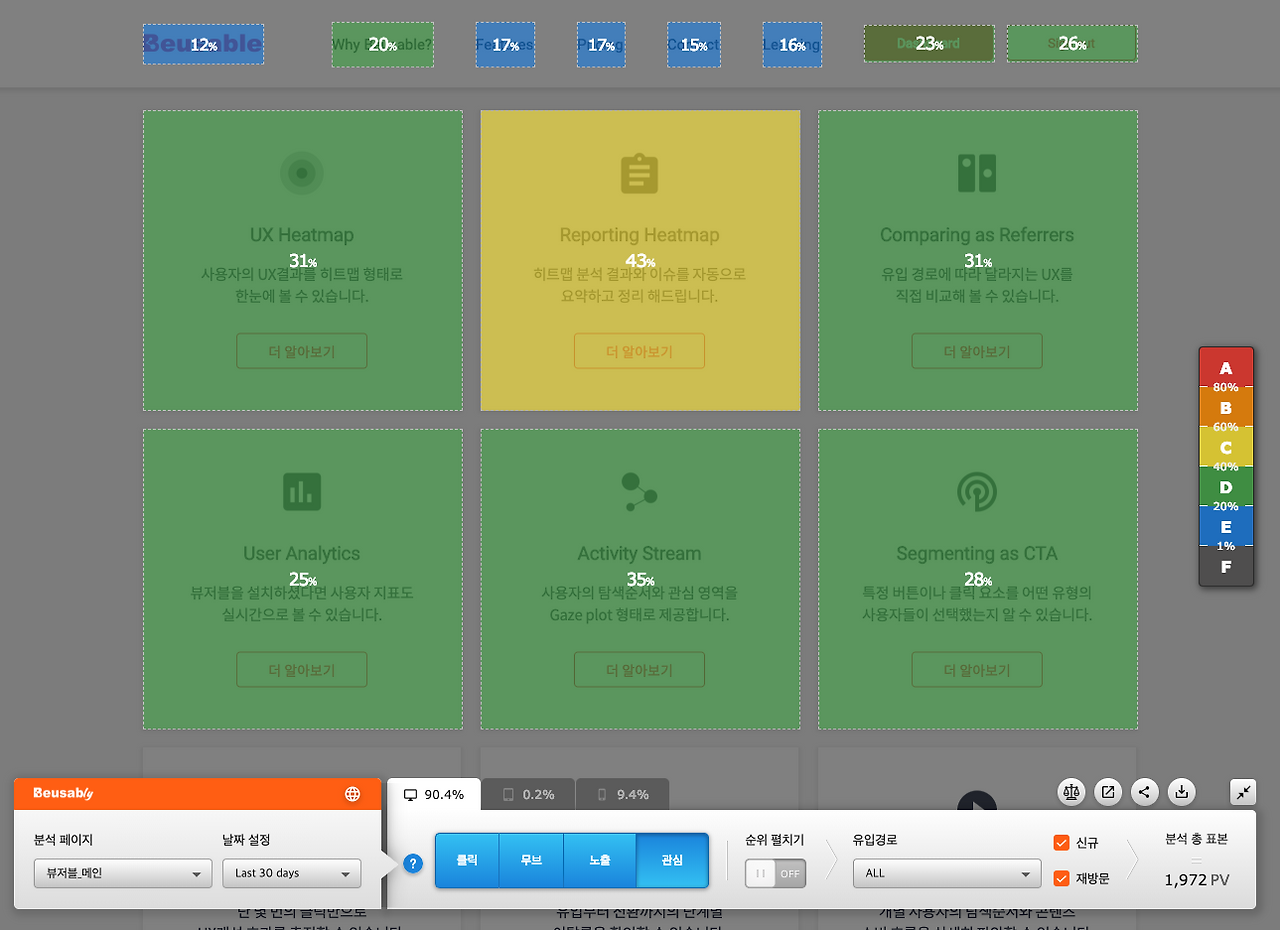The image size is (1280, 930).
Task: Click the share icon
Action: 1145,792
